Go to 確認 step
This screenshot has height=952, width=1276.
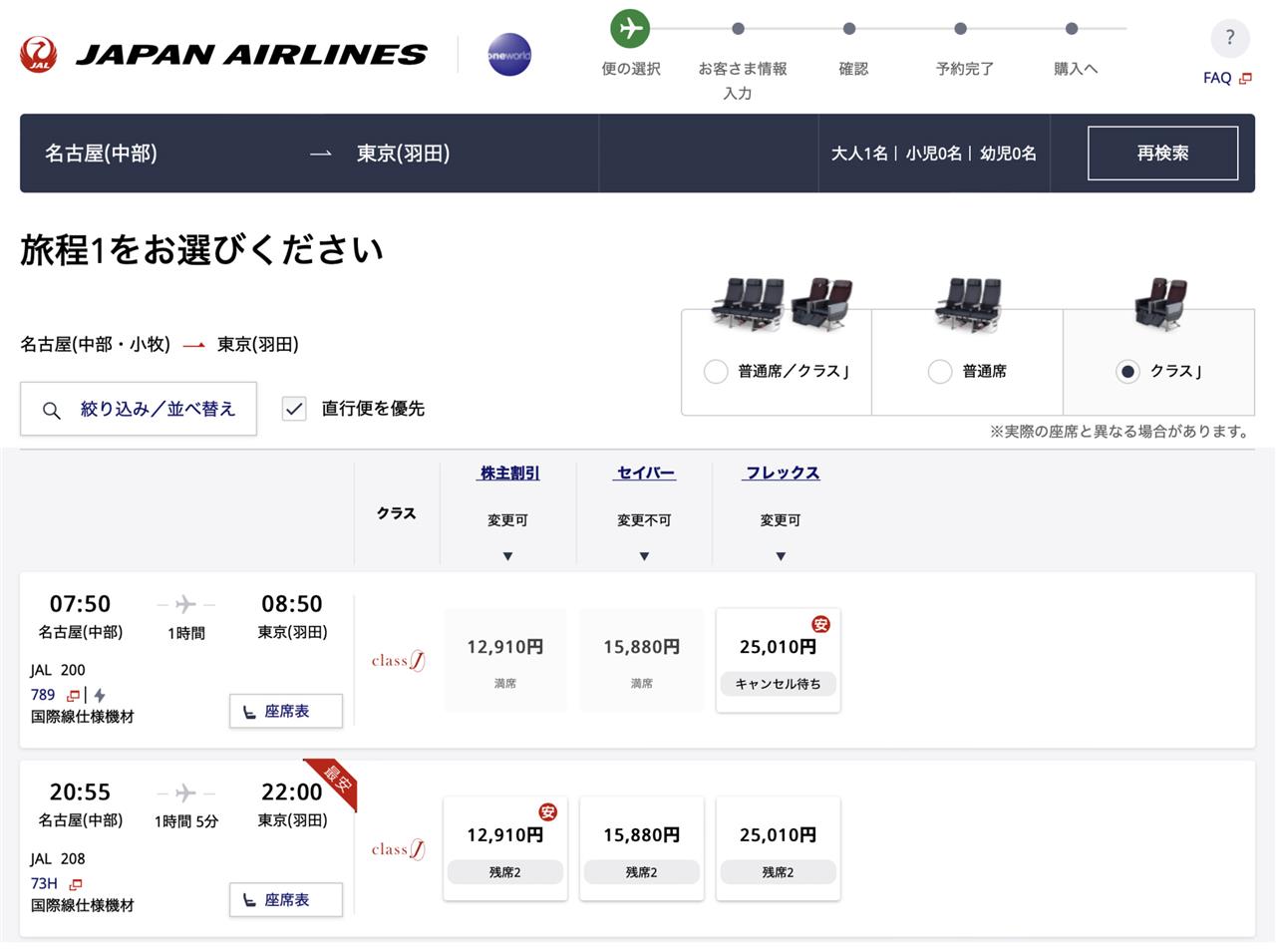853,69
